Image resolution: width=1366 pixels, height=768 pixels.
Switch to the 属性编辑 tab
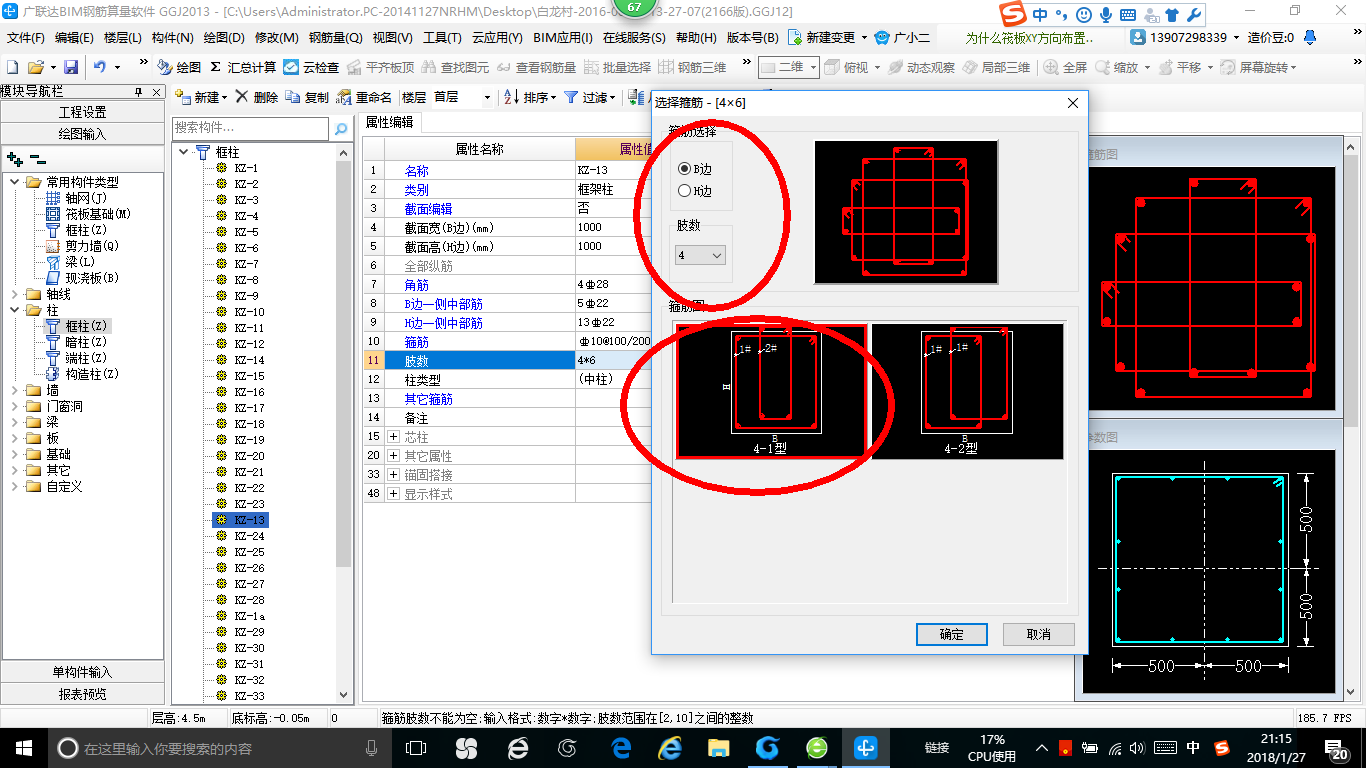click(389, 123)
